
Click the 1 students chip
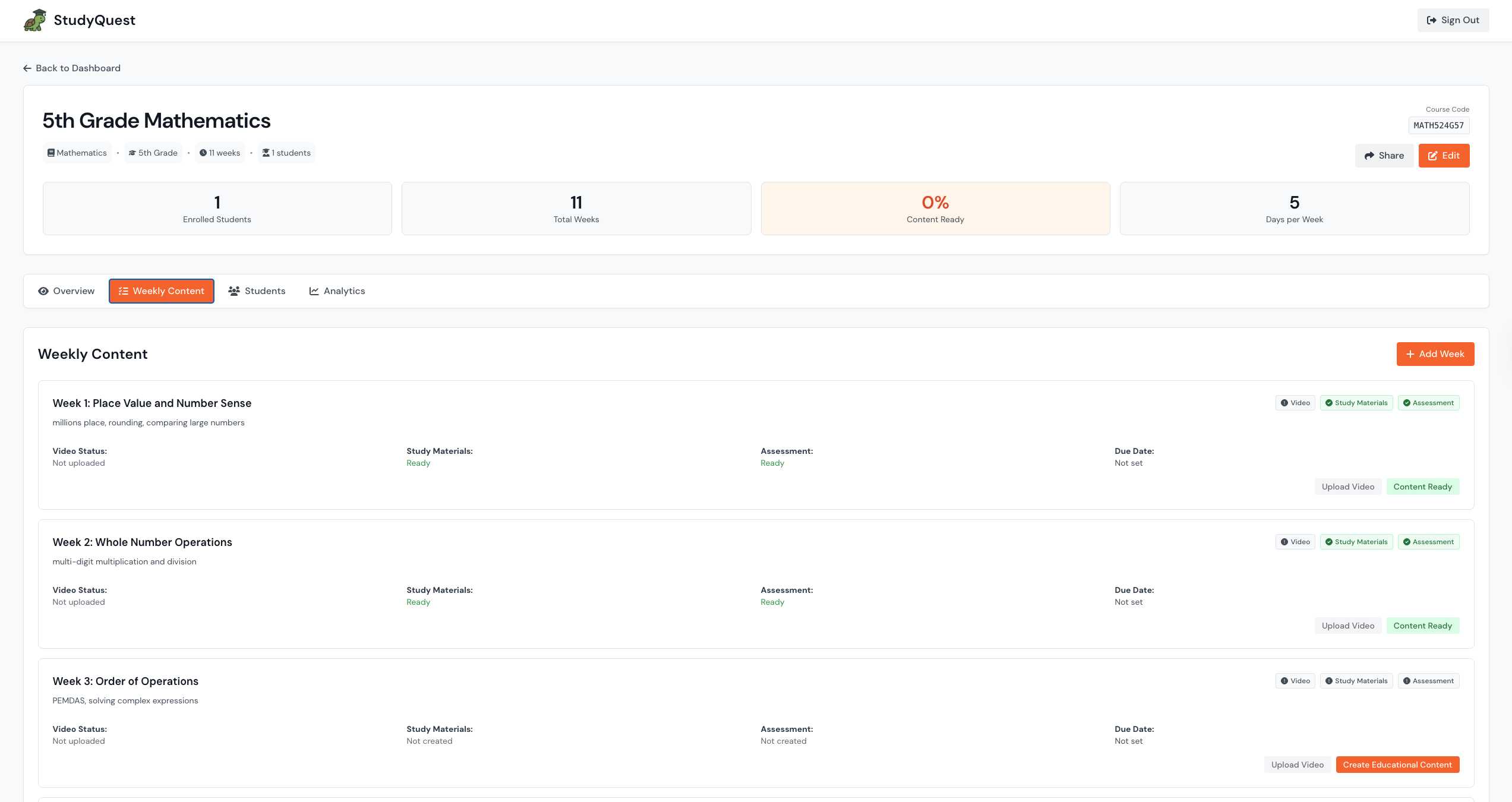pos(286,153)
